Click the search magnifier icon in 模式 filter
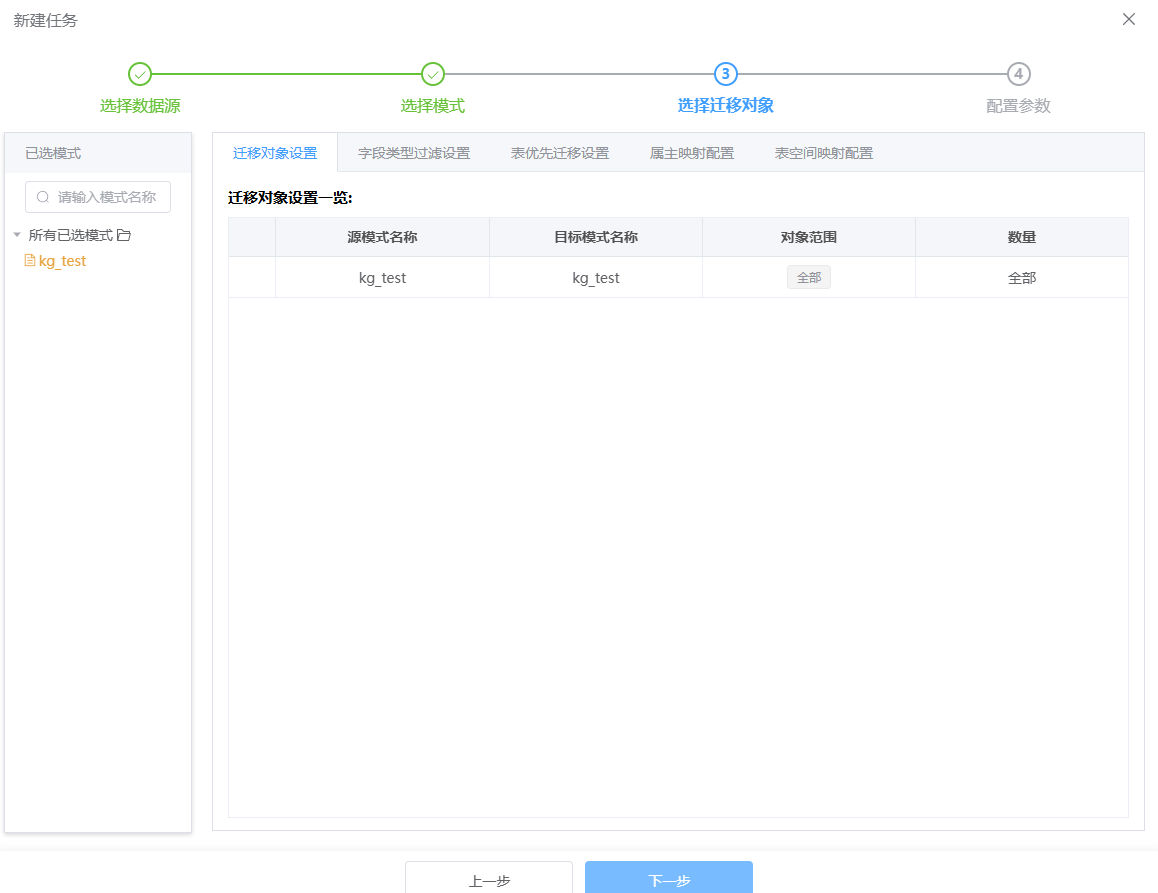The width and height of the screenshot is (1158, 893). tap(43, 197)
